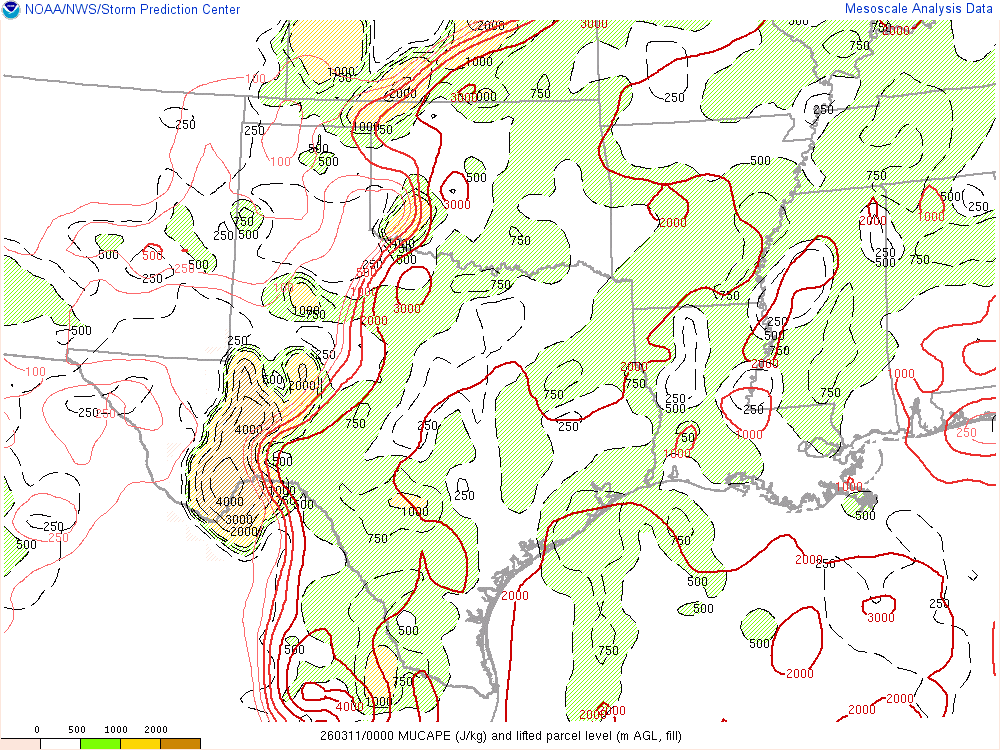Click the red 4000 contour label at bottom edge

pos(349,707)
